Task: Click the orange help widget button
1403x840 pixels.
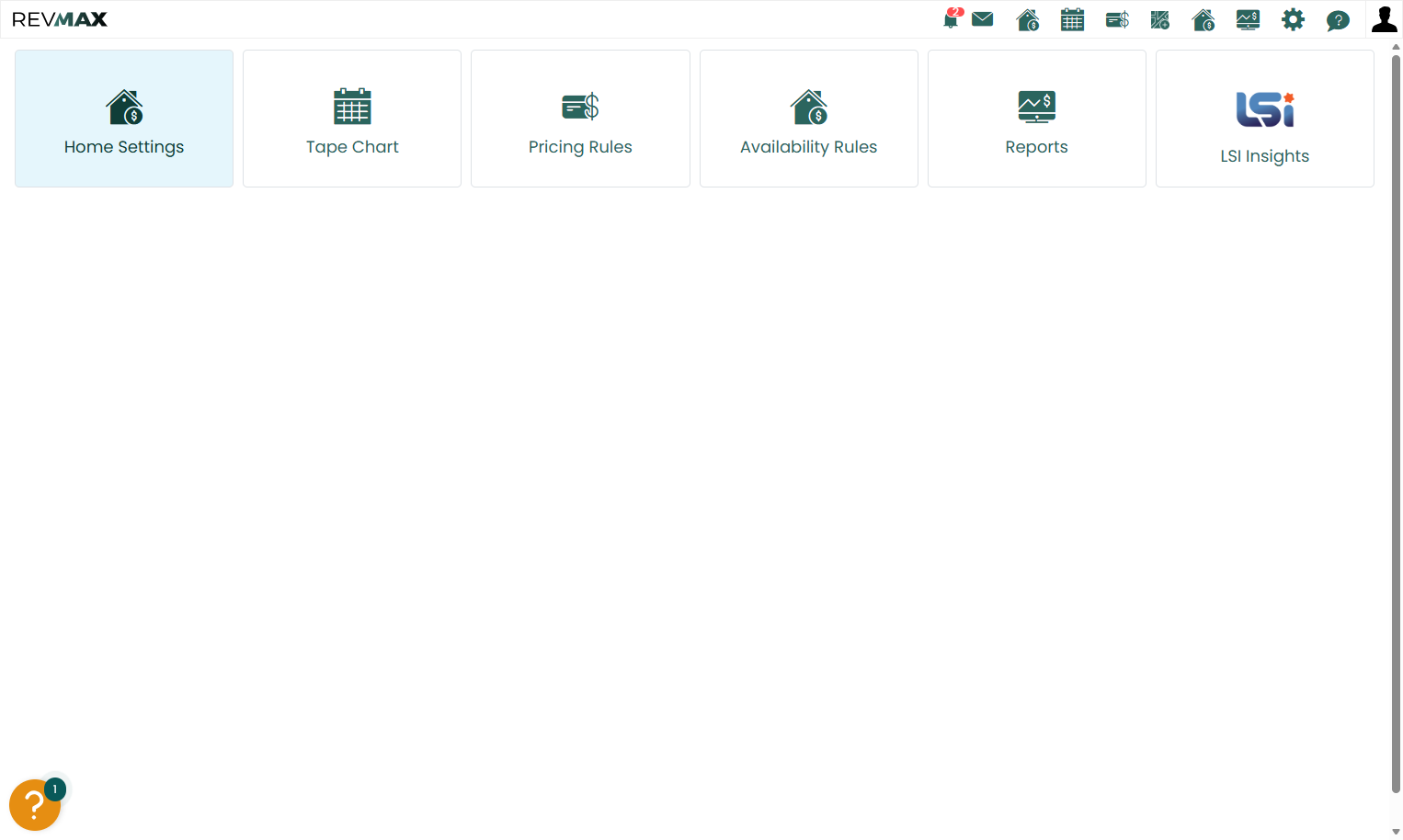Action: coord(35,804)
